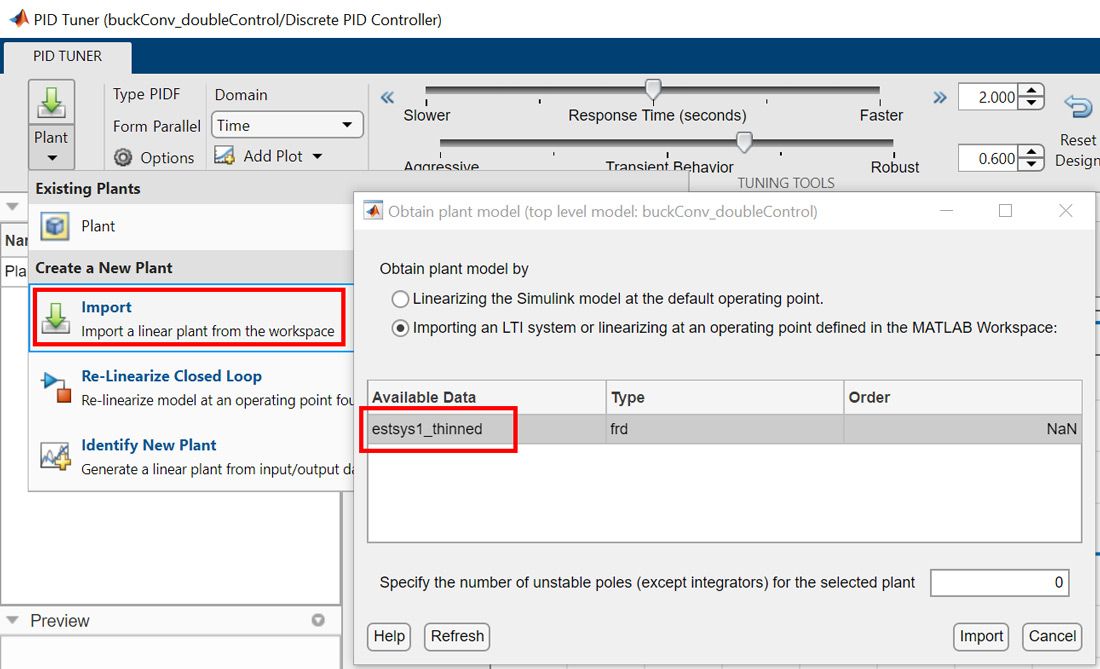Click Identify New Plant icon

pos(55,456)
